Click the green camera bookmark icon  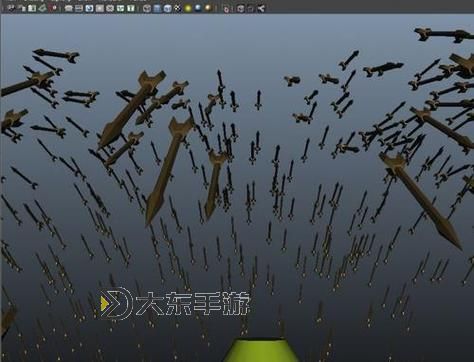coord(42,8)
